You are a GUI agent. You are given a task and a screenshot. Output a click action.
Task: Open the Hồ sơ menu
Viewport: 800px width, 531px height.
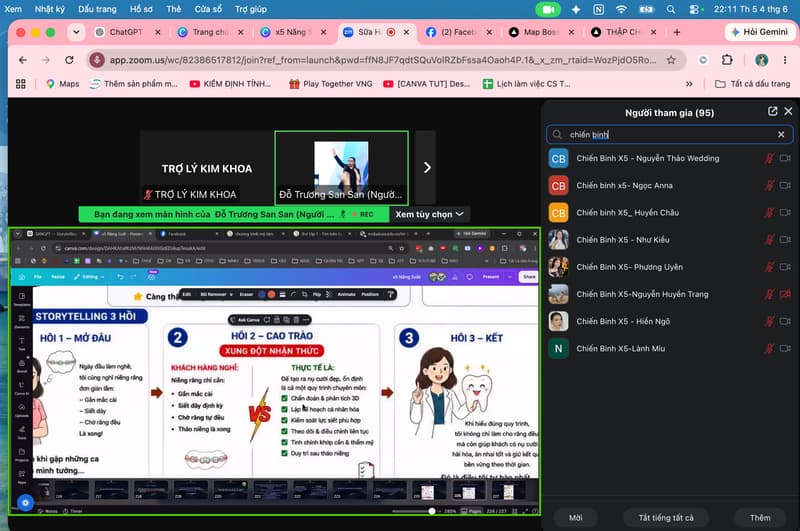pos(141,9)
